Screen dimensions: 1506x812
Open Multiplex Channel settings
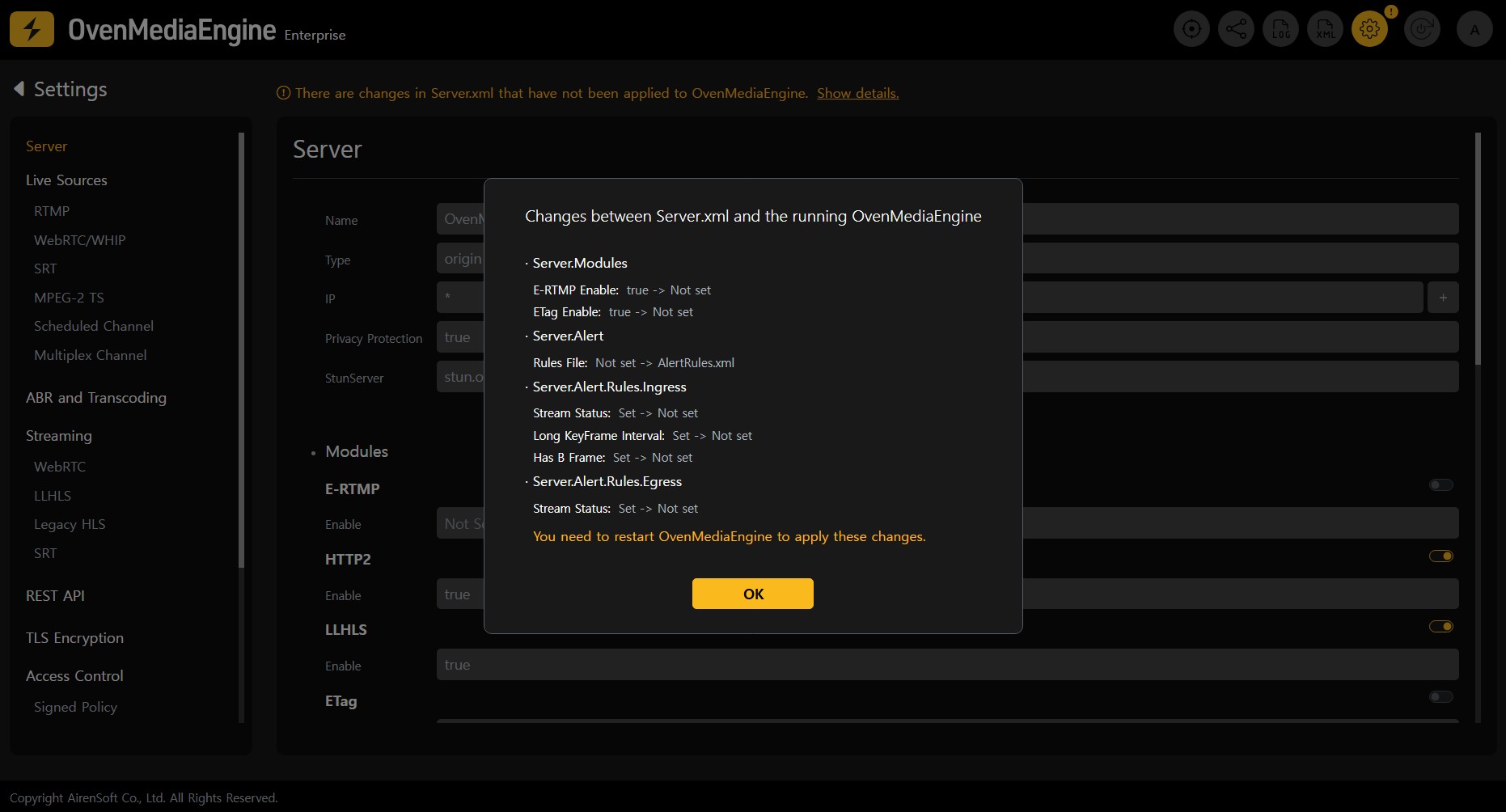(x=91, y=355)
